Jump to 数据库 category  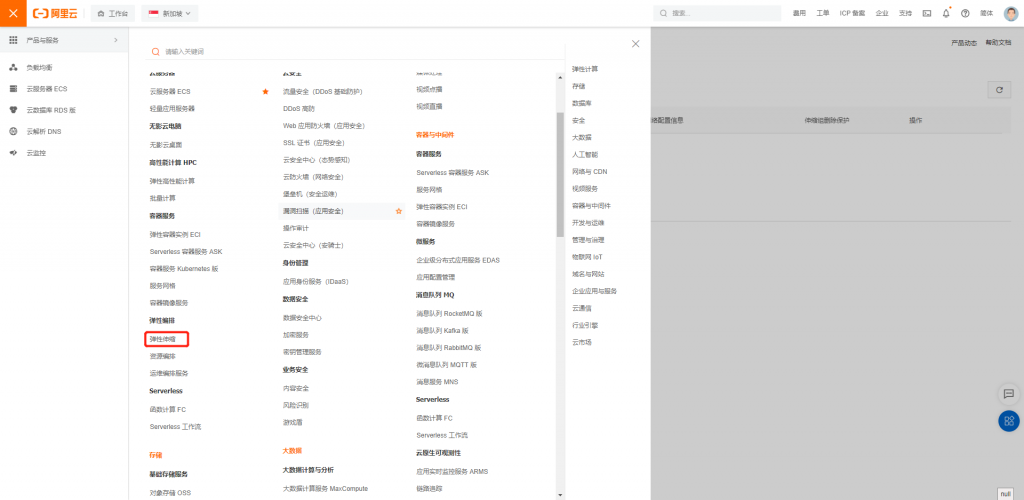click(x=582, y=103)
